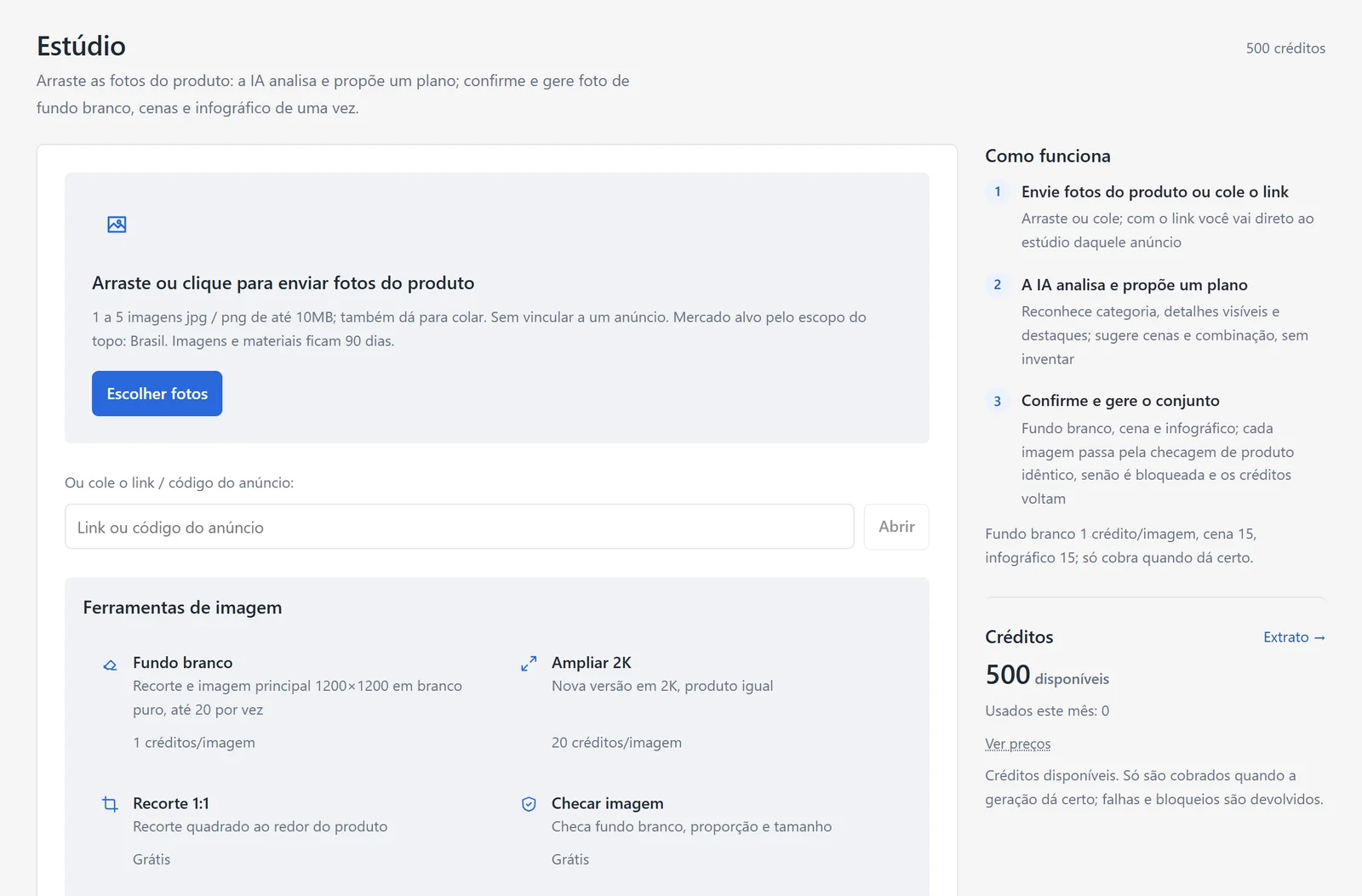Click the Recorte quadrado ao redor description
The height and width of the screenshot is (896, 1362).
[x=260, y=826]
